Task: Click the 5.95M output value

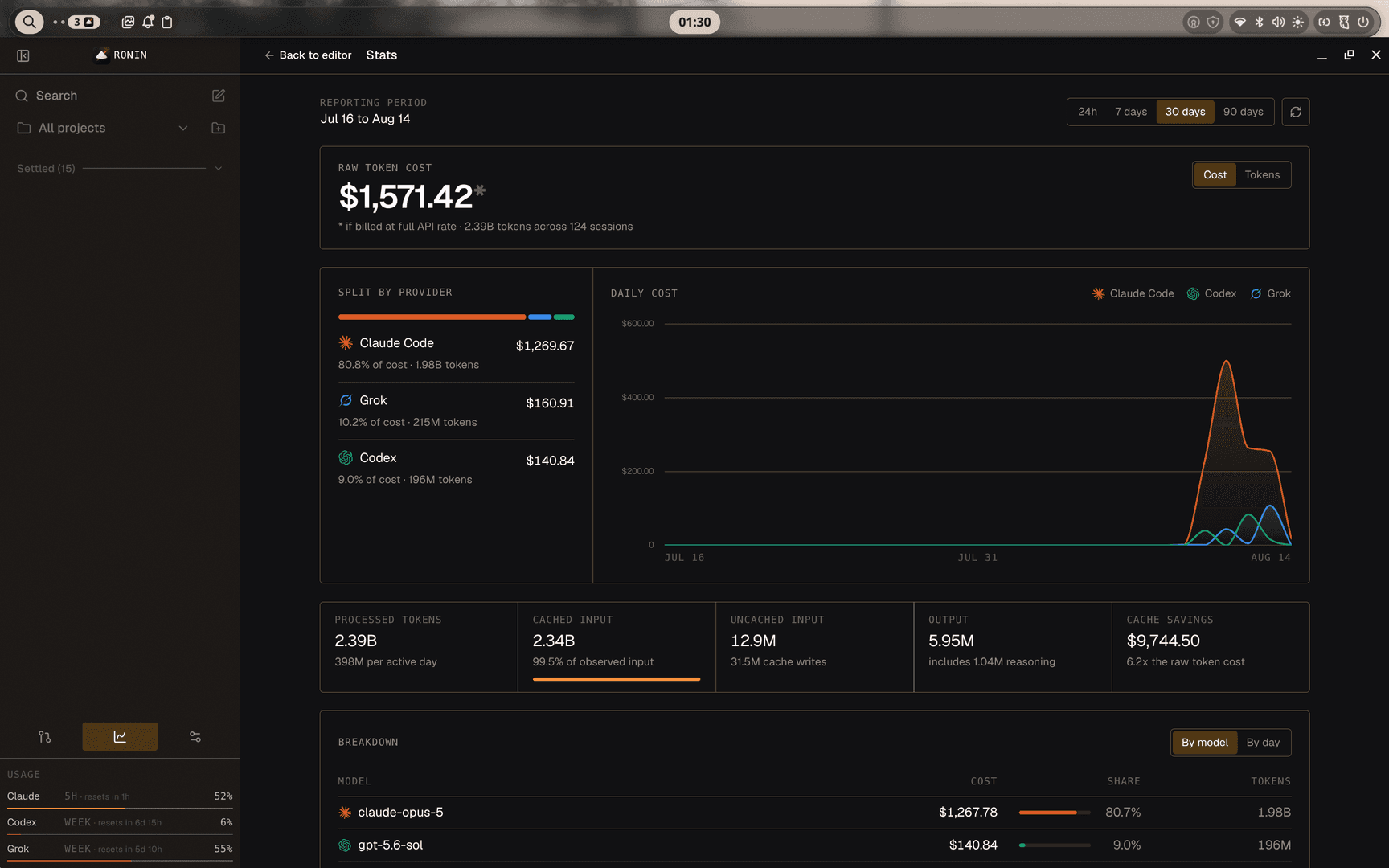Action: 951,641
